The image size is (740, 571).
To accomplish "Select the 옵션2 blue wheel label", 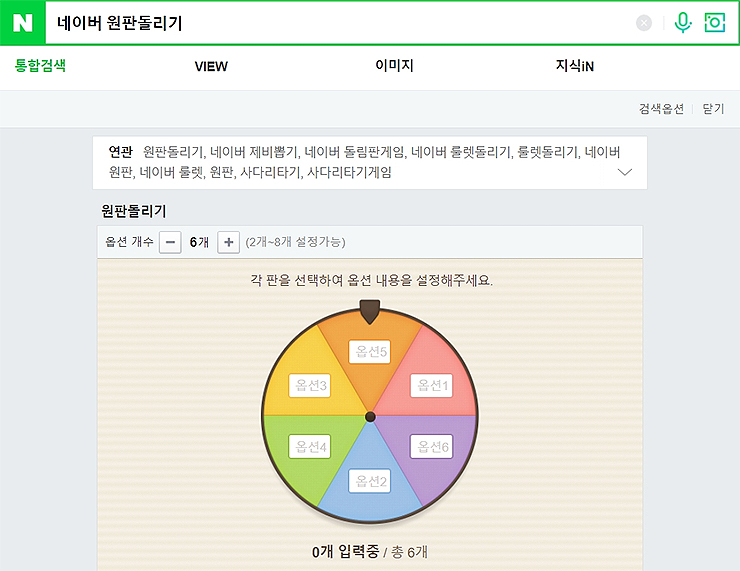I will (370, 481).
